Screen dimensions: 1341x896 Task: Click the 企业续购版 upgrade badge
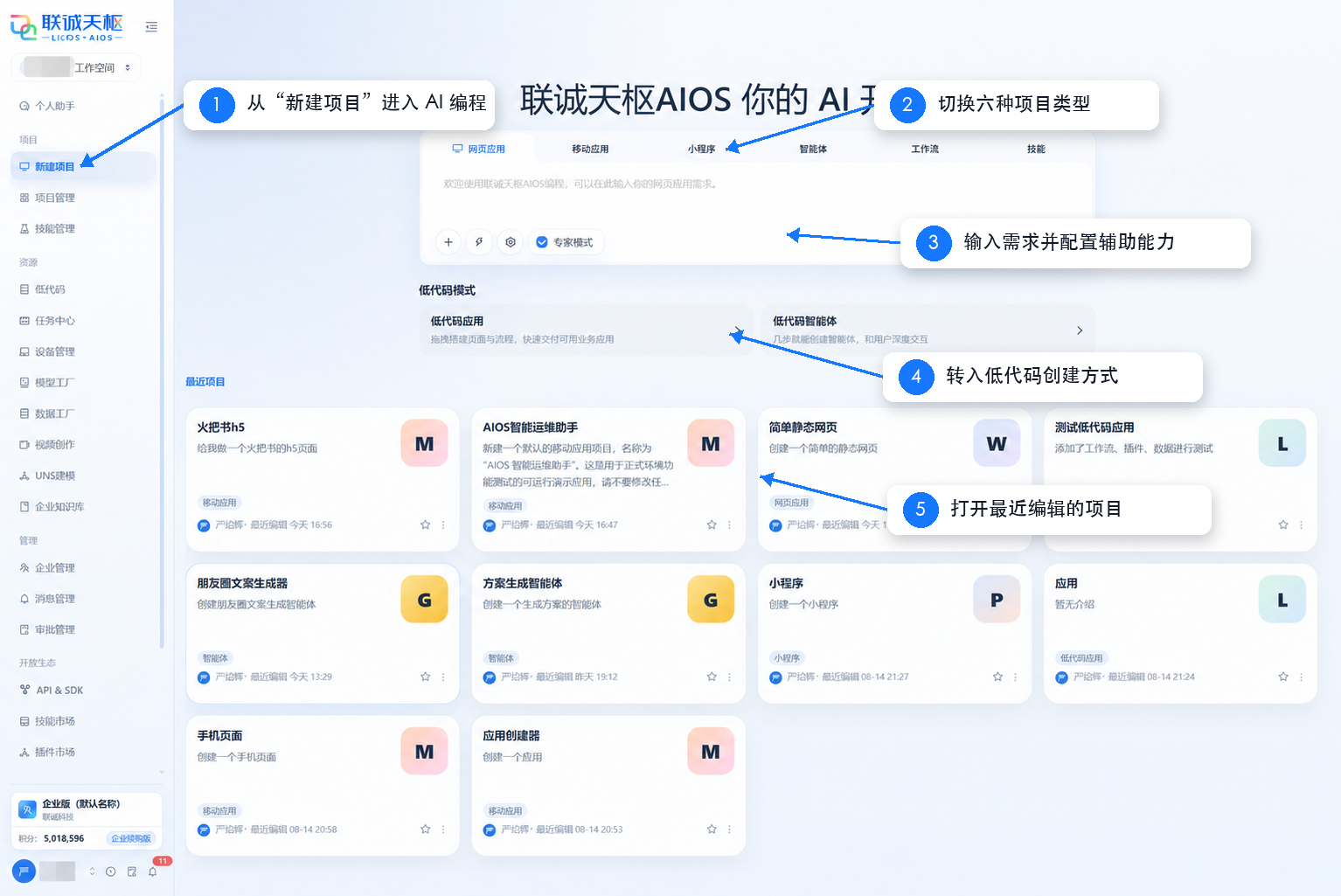tap(131, 838)
